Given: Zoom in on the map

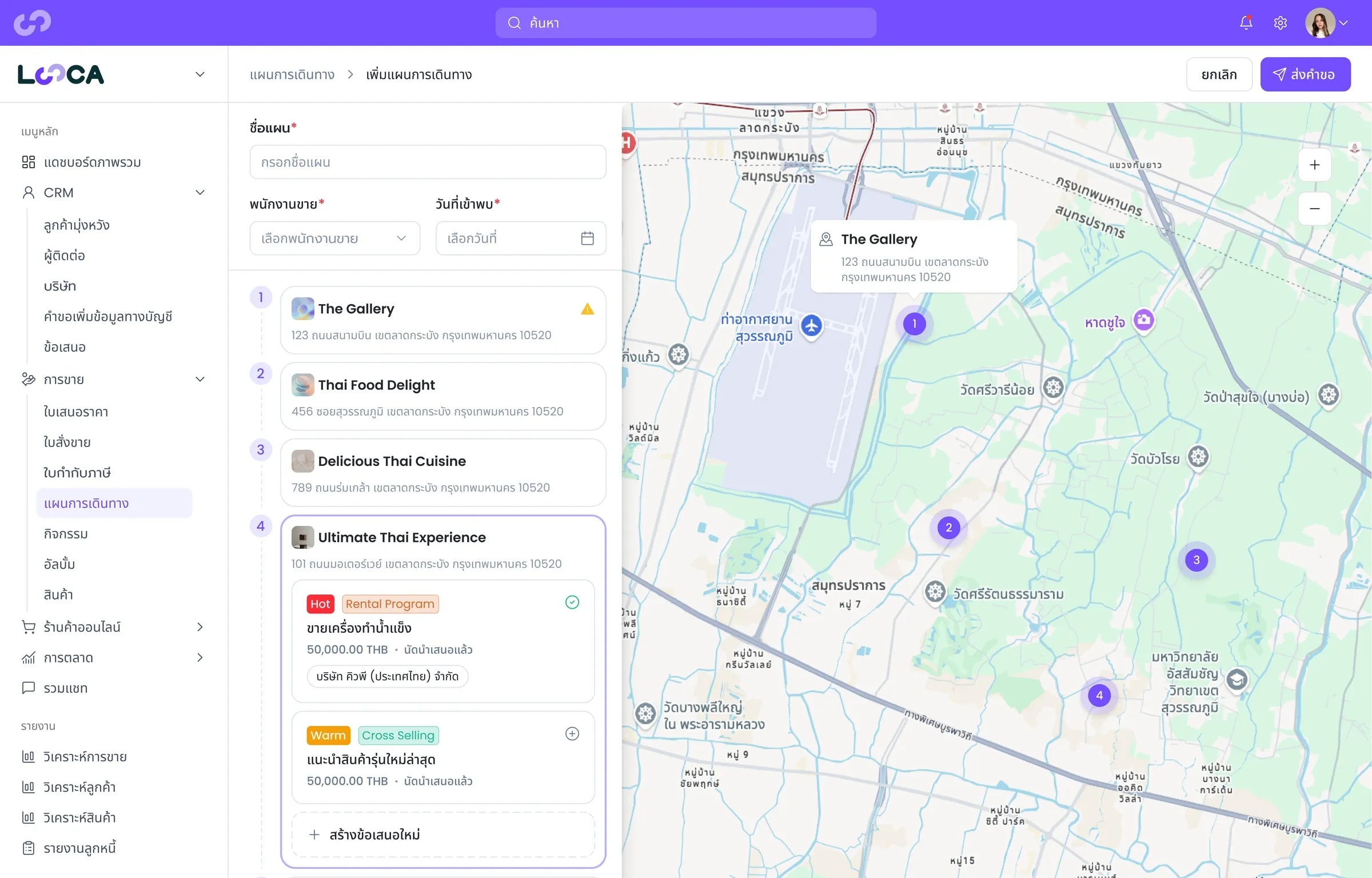Looking at the screenshot, I should [x=1314, y=165].
